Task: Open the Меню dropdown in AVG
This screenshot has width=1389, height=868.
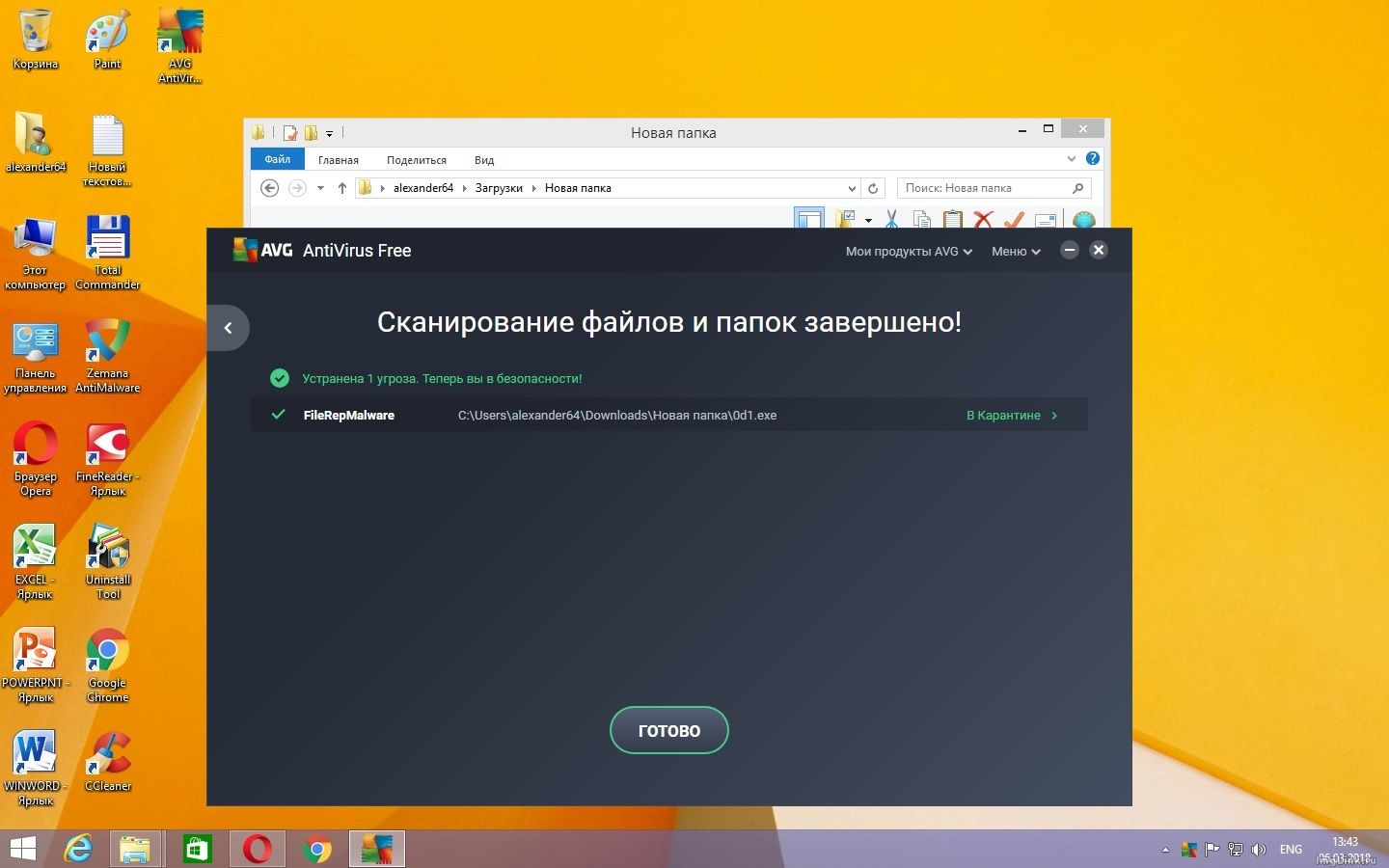Action: tap(1016, 252)
